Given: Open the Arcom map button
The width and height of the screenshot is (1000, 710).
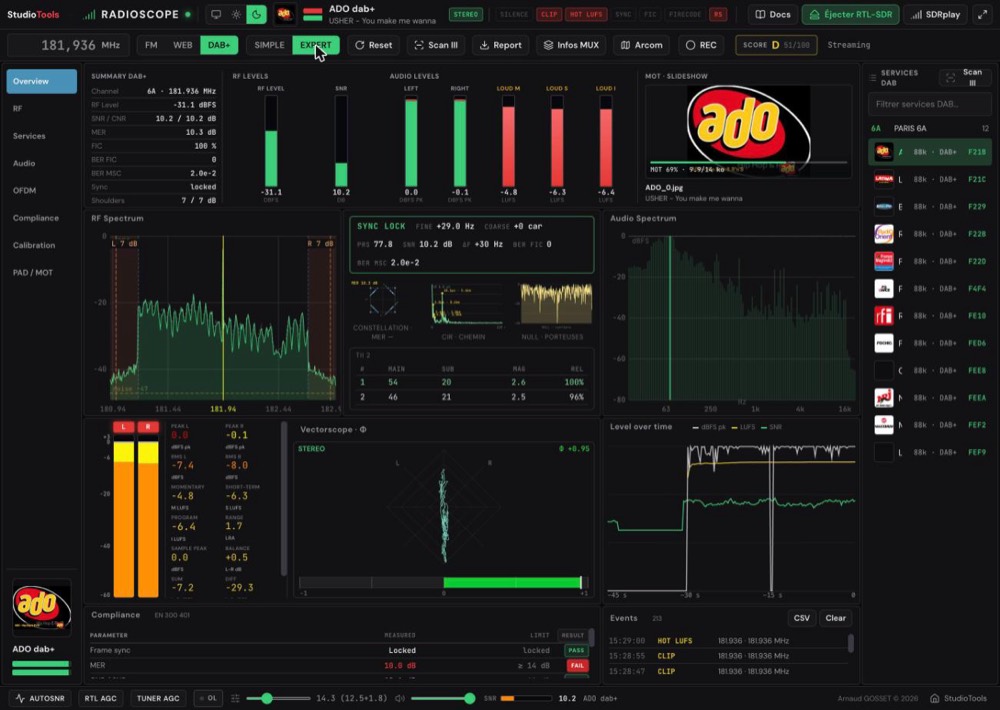Looking at the screenshot, I should coord(642,45).
